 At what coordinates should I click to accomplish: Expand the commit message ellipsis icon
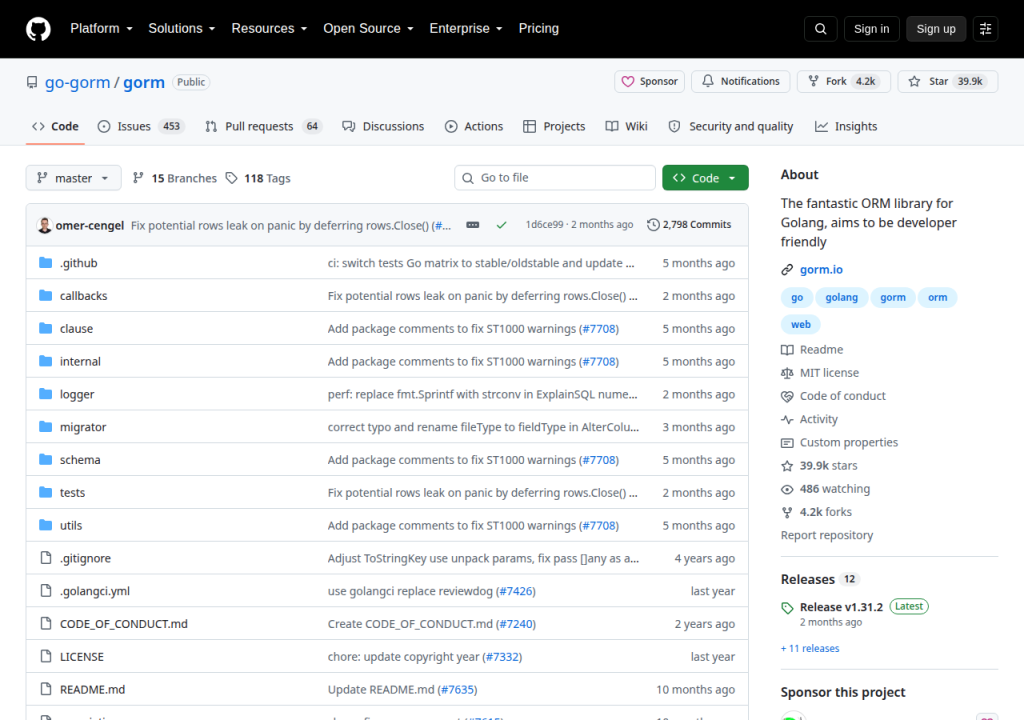pos(473,225)
